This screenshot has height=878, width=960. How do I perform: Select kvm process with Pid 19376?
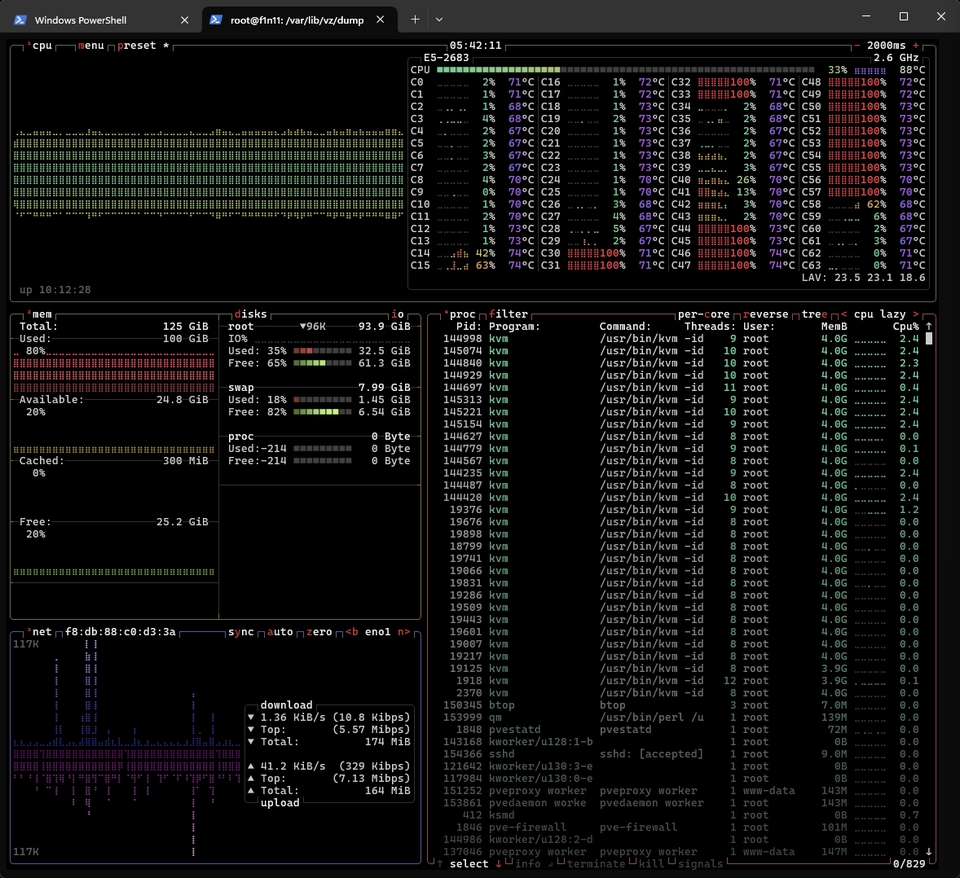[681, 510]
